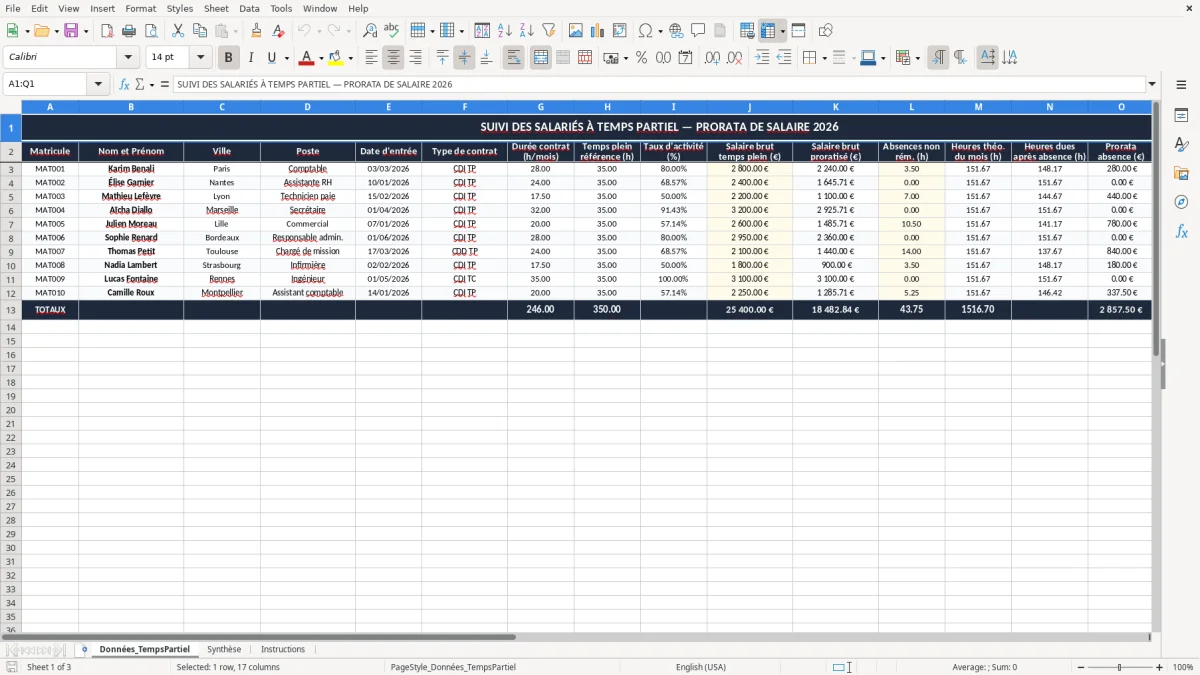Viewport: 1200px width, 675px height.
Task: Toggle Print Preview
Action: (x=153, y=31)
